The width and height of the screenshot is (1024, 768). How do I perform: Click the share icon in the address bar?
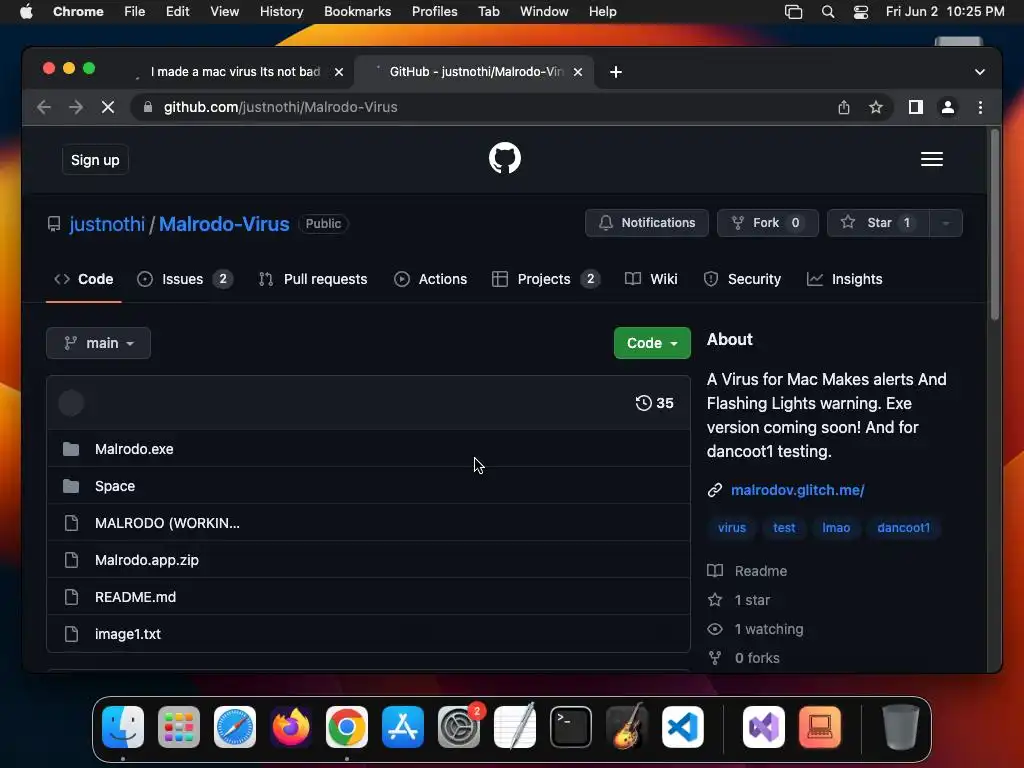click(844, 107)
